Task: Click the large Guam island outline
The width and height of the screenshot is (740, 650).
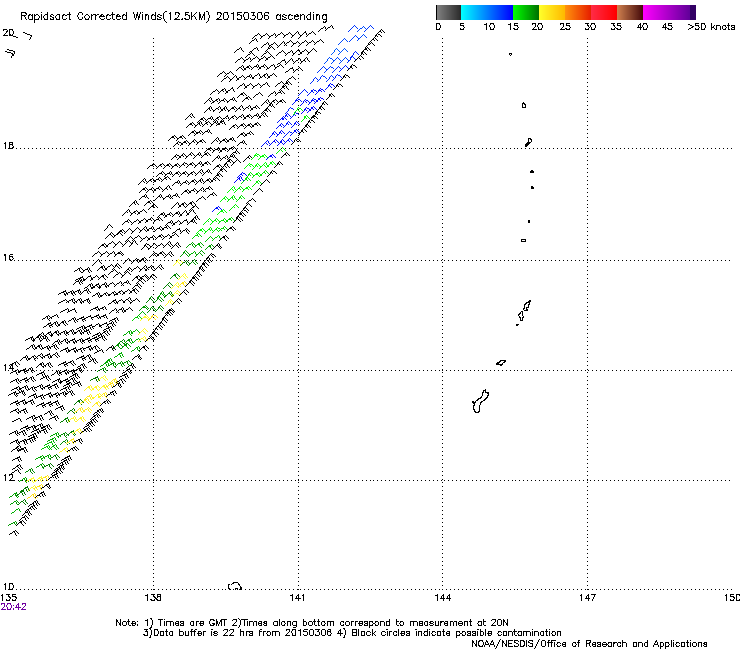Action: [480, 401]
